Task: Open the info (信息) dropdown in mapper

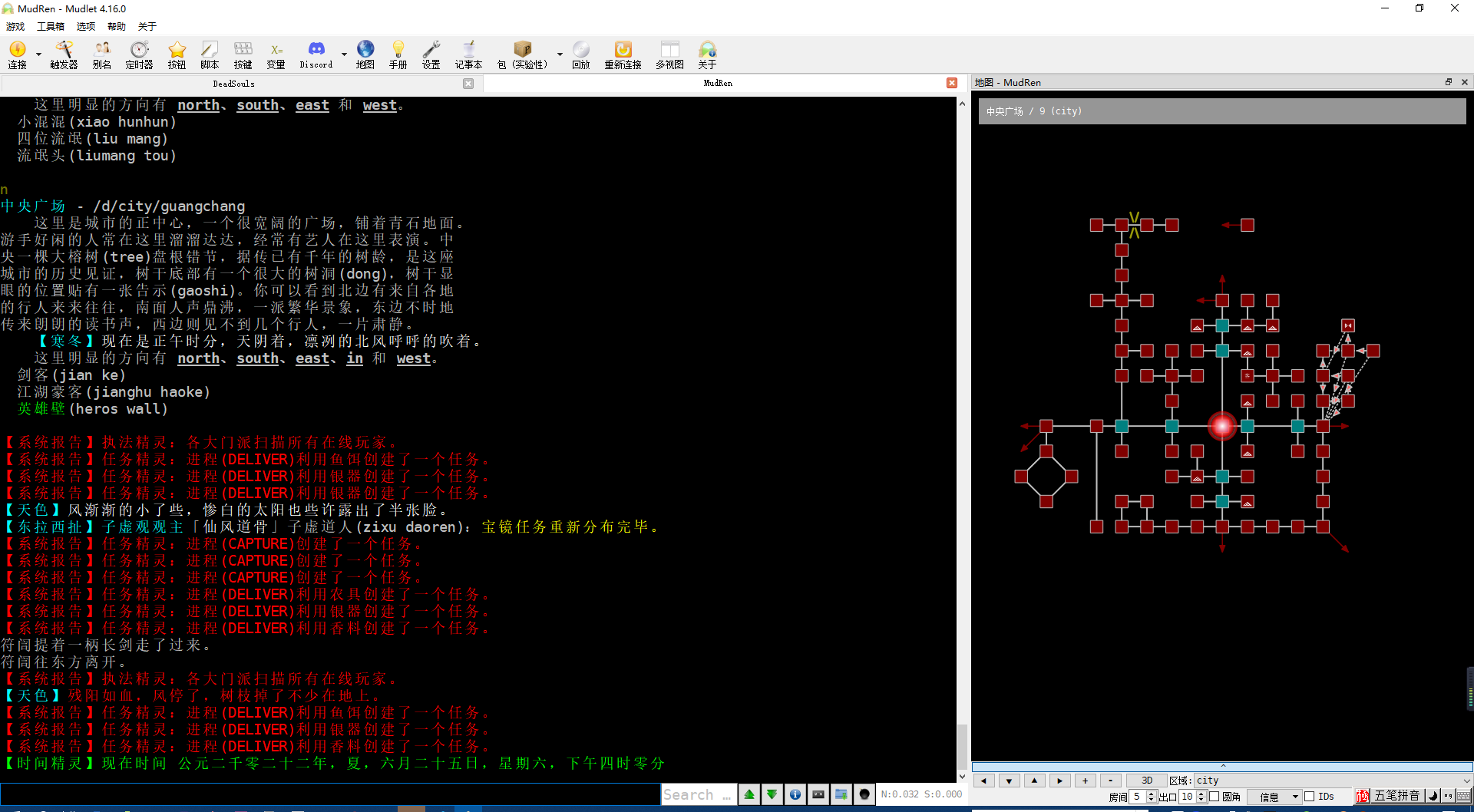Action: (x=1274, y=797)
